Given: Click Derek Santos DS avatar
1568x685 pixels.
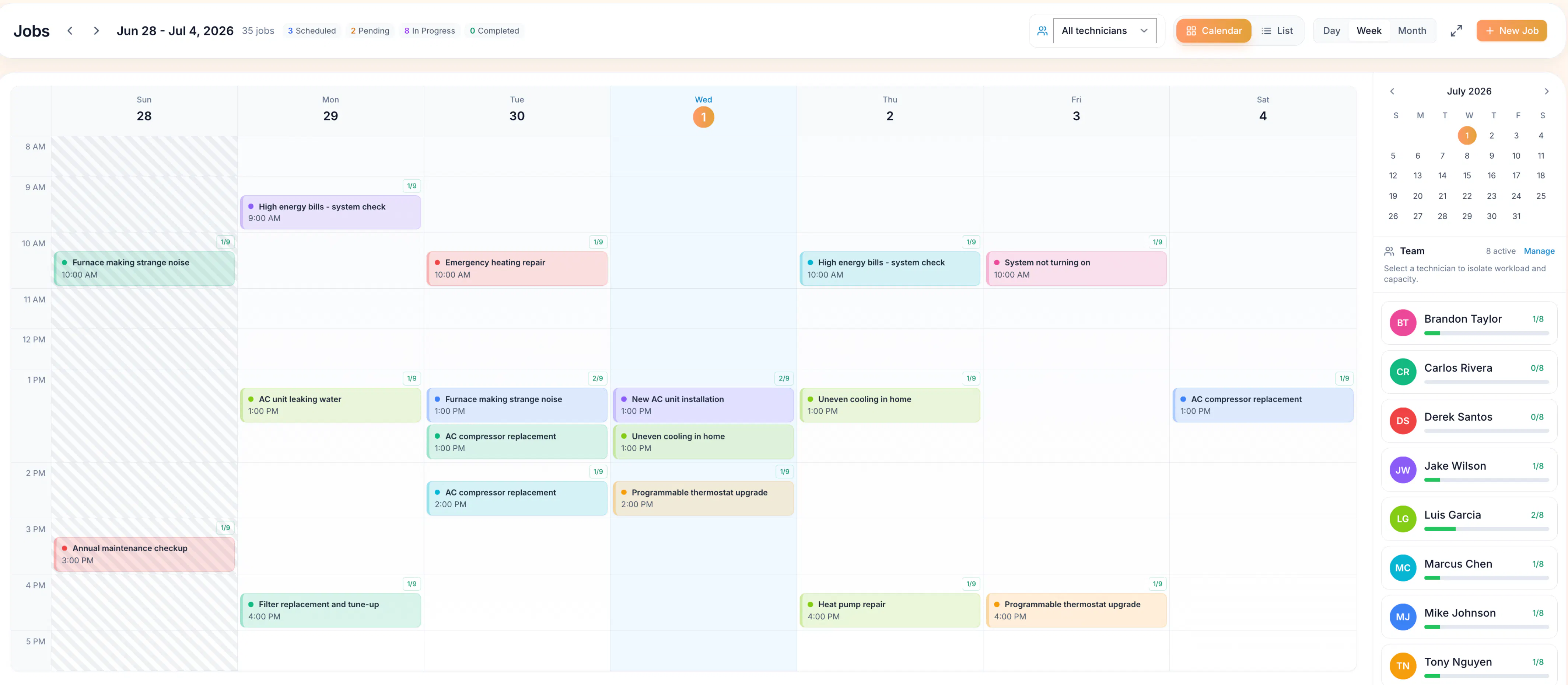Looking at the screenshot, I should pos(1403,421).
